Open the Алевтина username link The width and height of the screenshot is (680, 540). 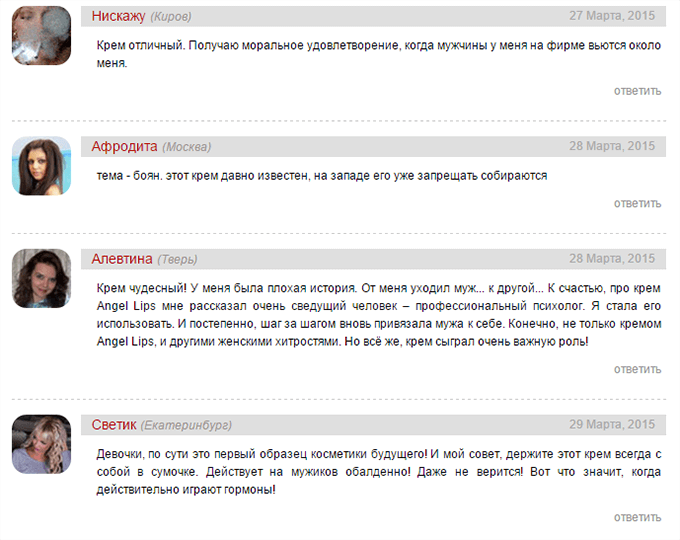coord(122,259)
